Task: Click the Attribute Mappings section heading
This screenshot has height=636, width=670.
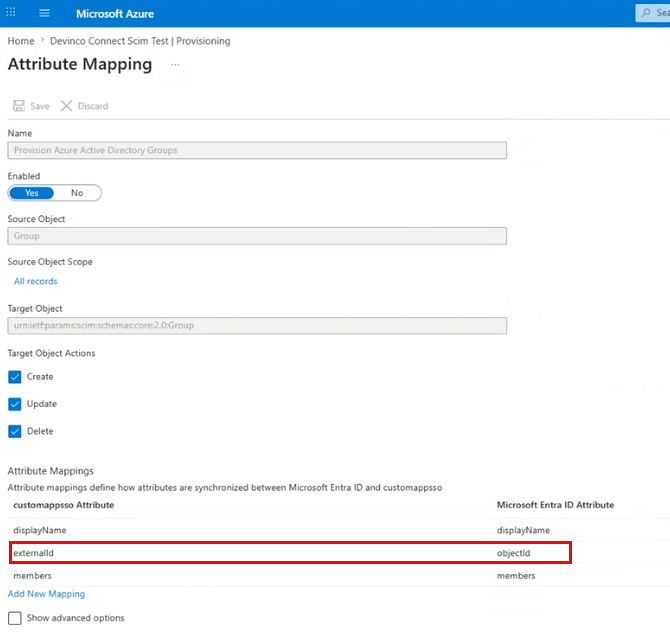Action: coord(50,471)
